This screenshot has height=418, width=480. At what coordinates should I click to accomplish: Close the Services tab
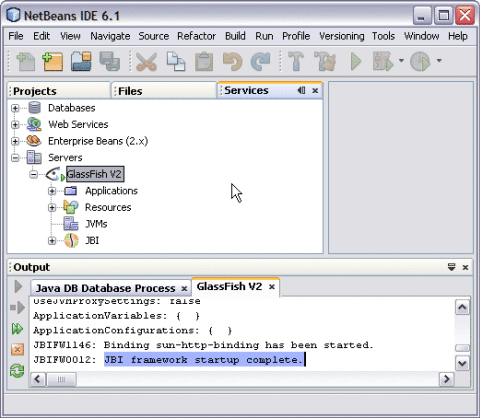[315, 91]
